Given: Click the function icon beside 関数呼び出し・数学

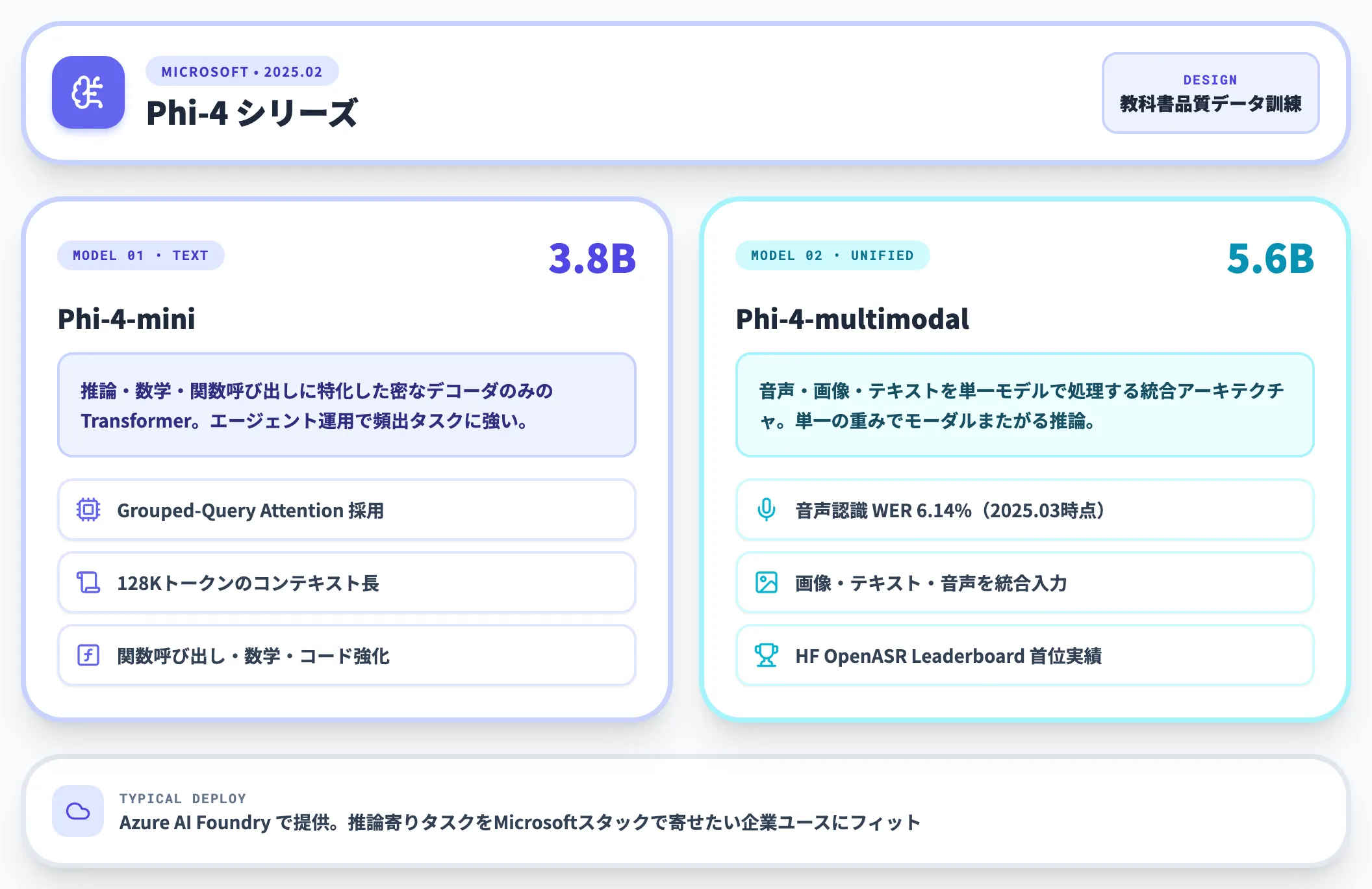Looking at the screenshot, I should [88, 656].
